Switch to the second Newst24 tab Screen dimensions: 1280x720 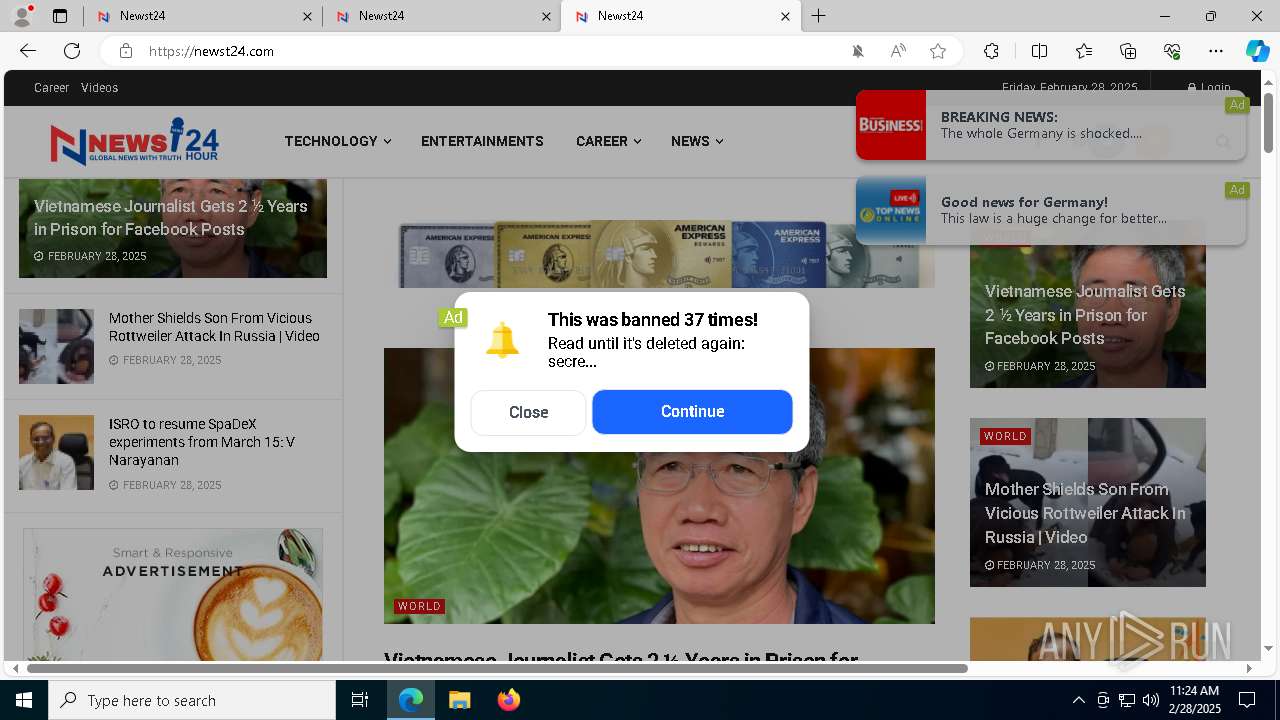(441, 16)
